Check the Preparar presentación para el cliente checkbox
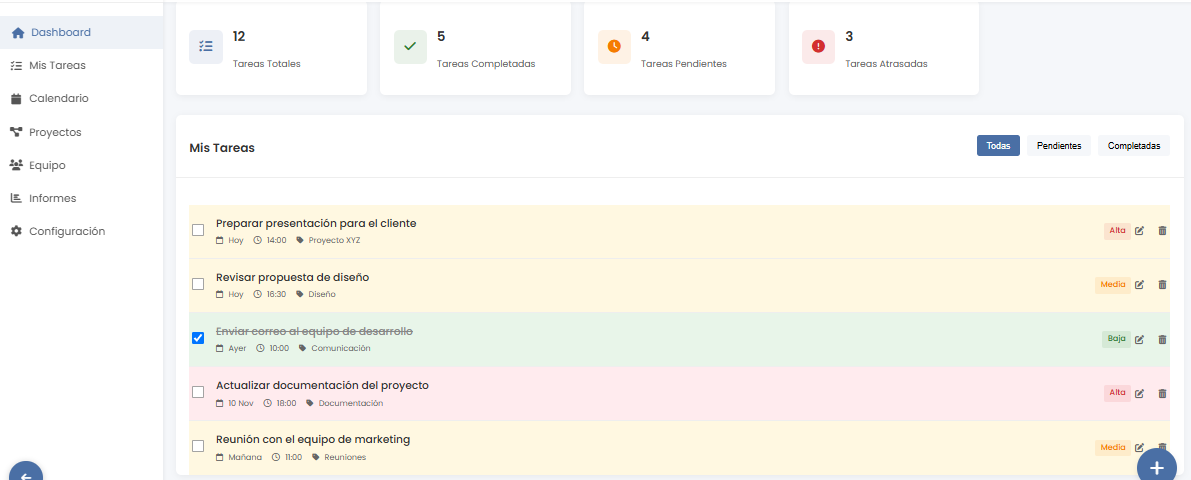 198,230
